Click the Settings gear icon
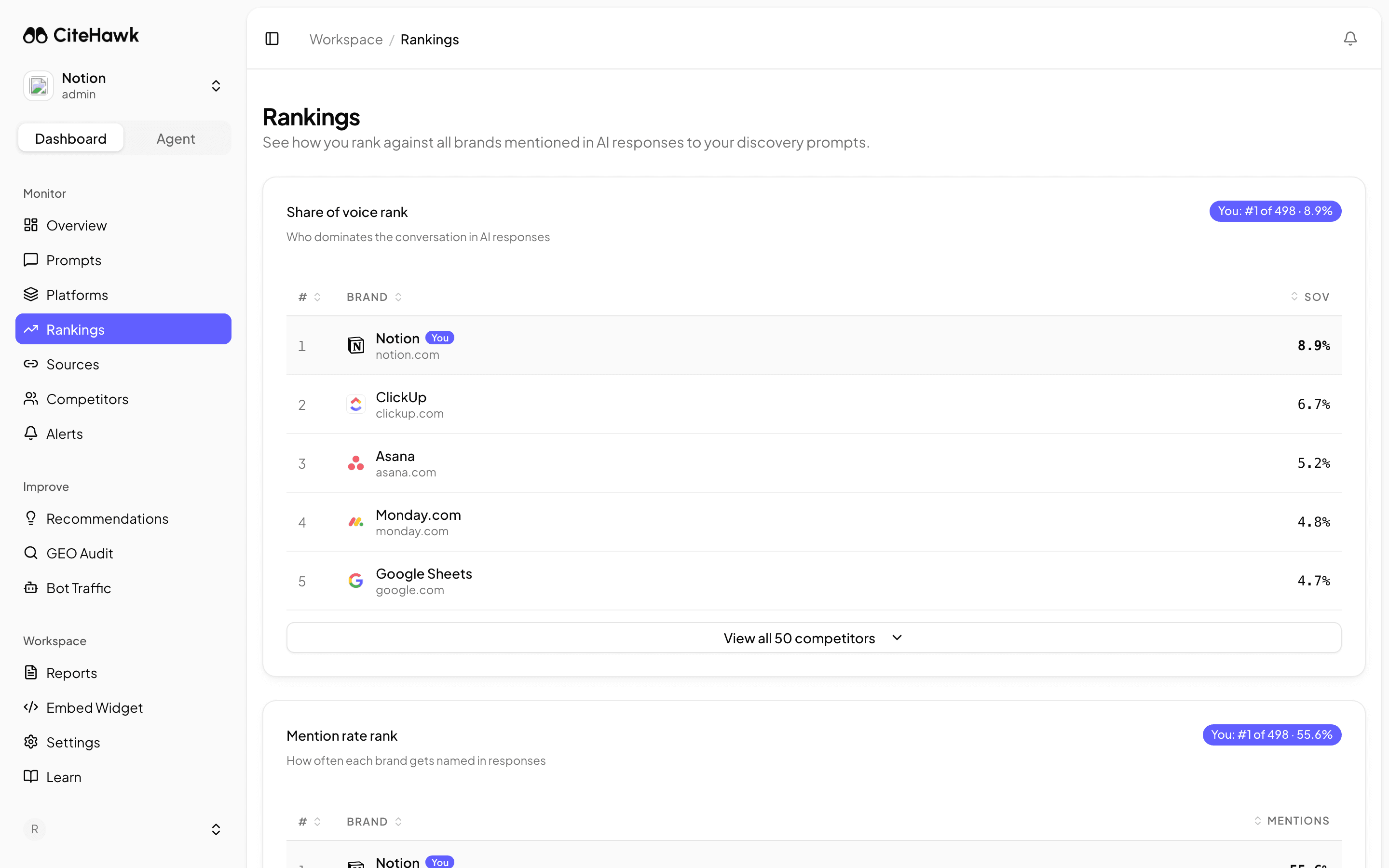Viewport: 1389px width, 868px height. click(31, 742)
